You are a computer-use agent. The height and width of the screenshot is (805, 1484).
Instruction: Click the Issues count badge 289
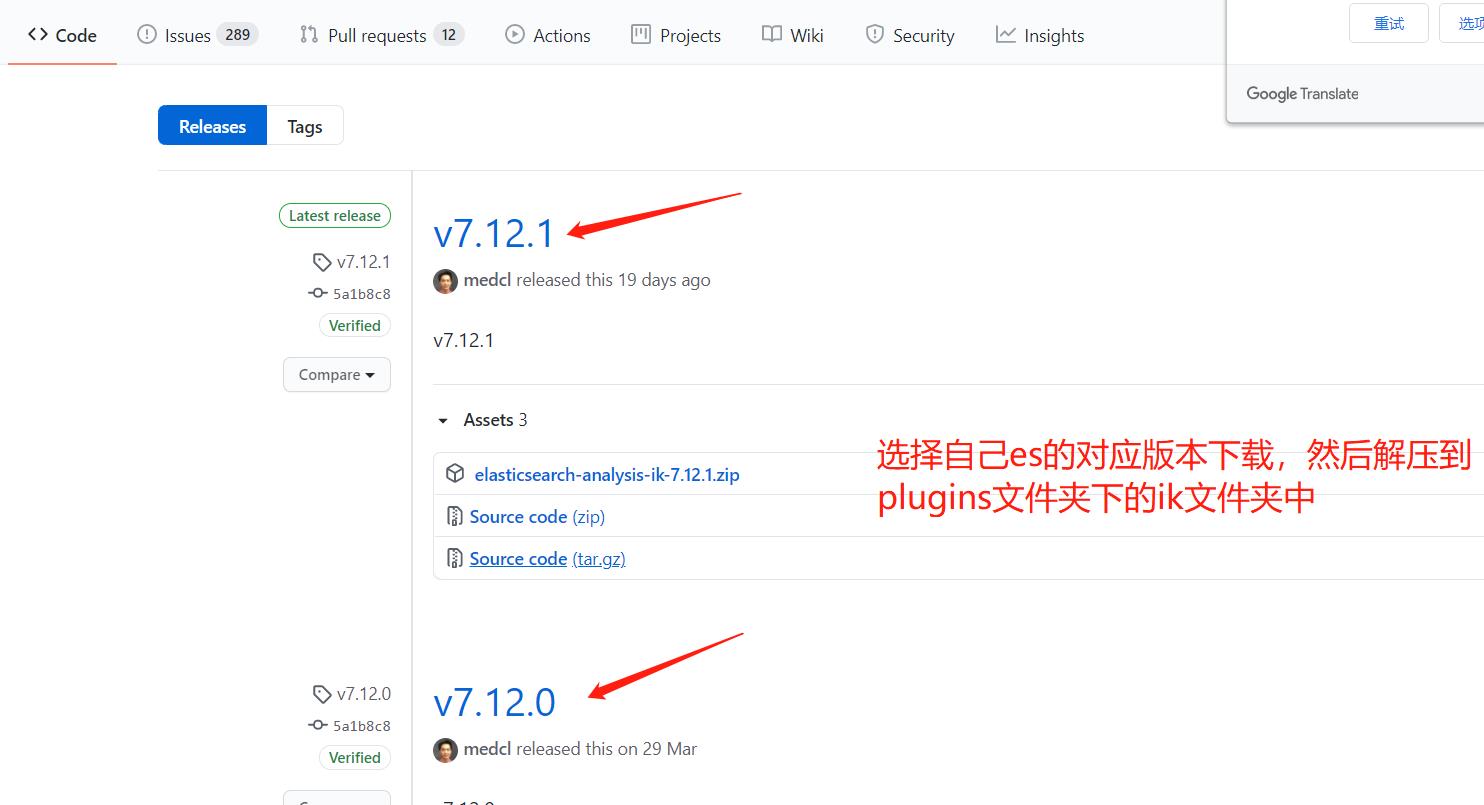coord(238,35)
